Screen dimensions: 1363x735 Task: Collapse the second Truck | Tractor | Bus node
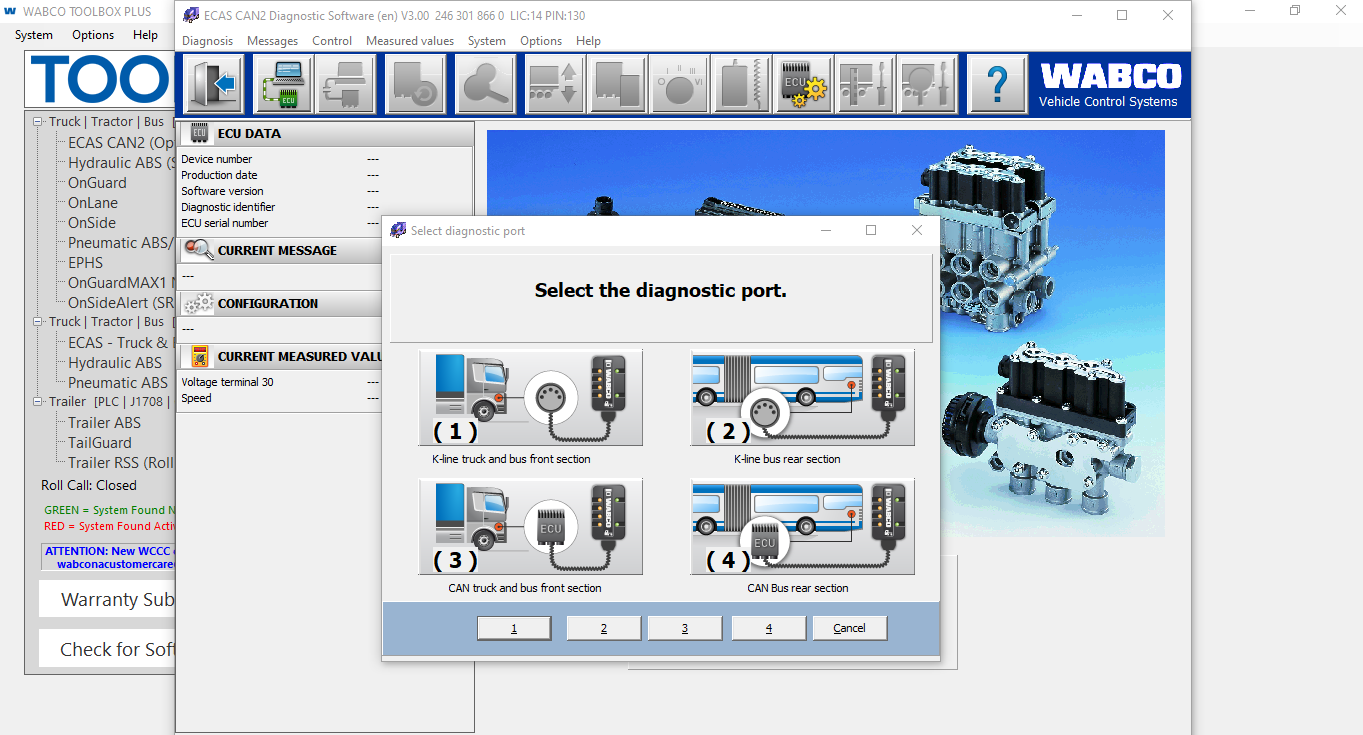tap(39, 322)
